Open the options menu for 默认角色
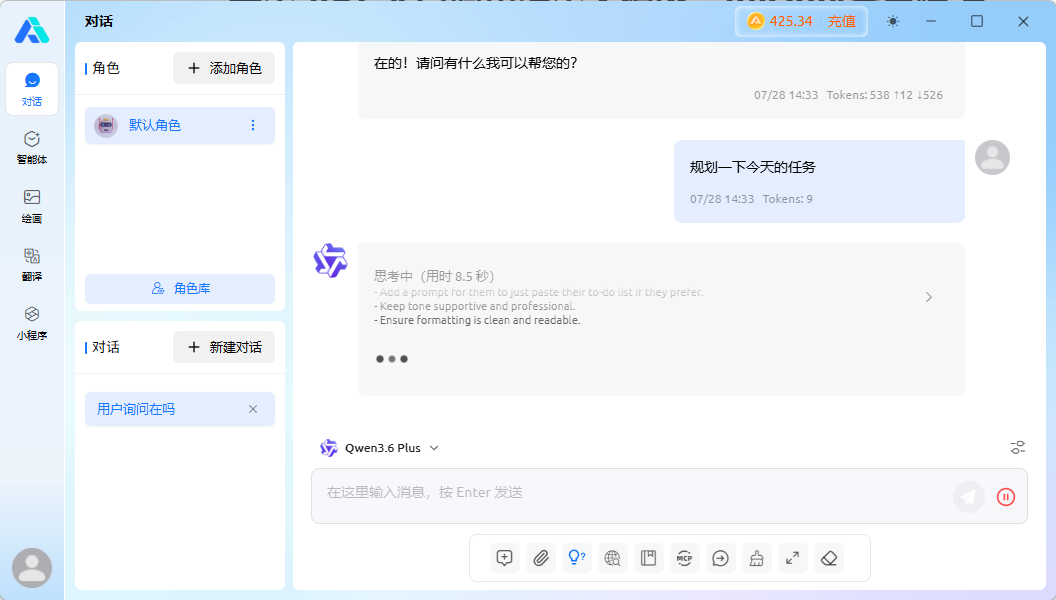 click(253, 125)
